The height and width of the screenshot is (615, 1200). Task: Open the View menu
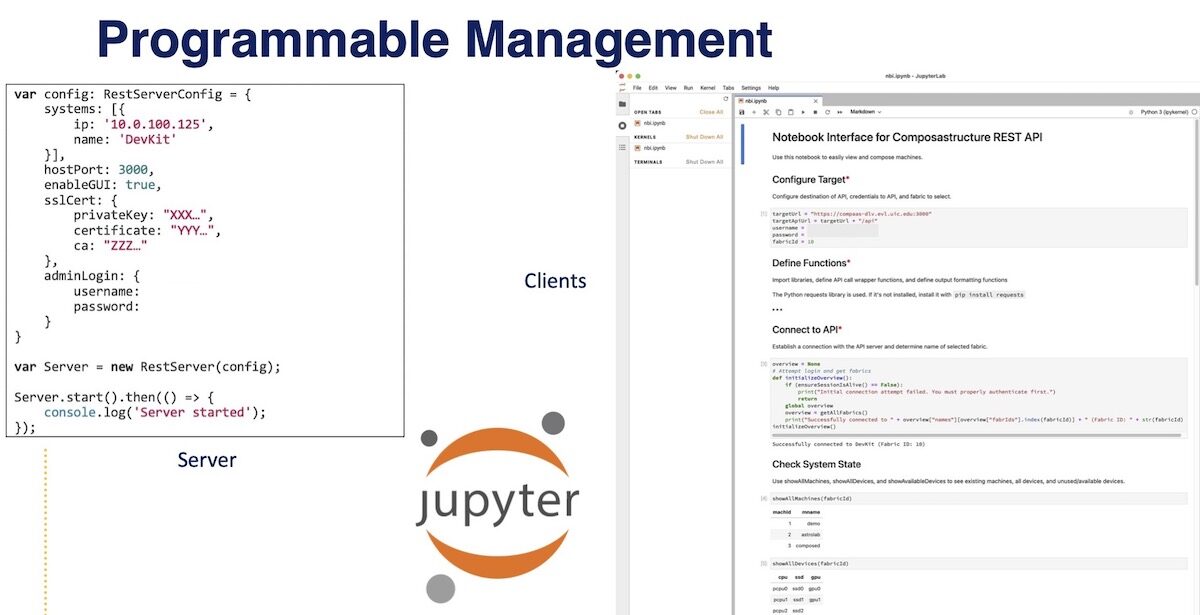tap(670, 88)
